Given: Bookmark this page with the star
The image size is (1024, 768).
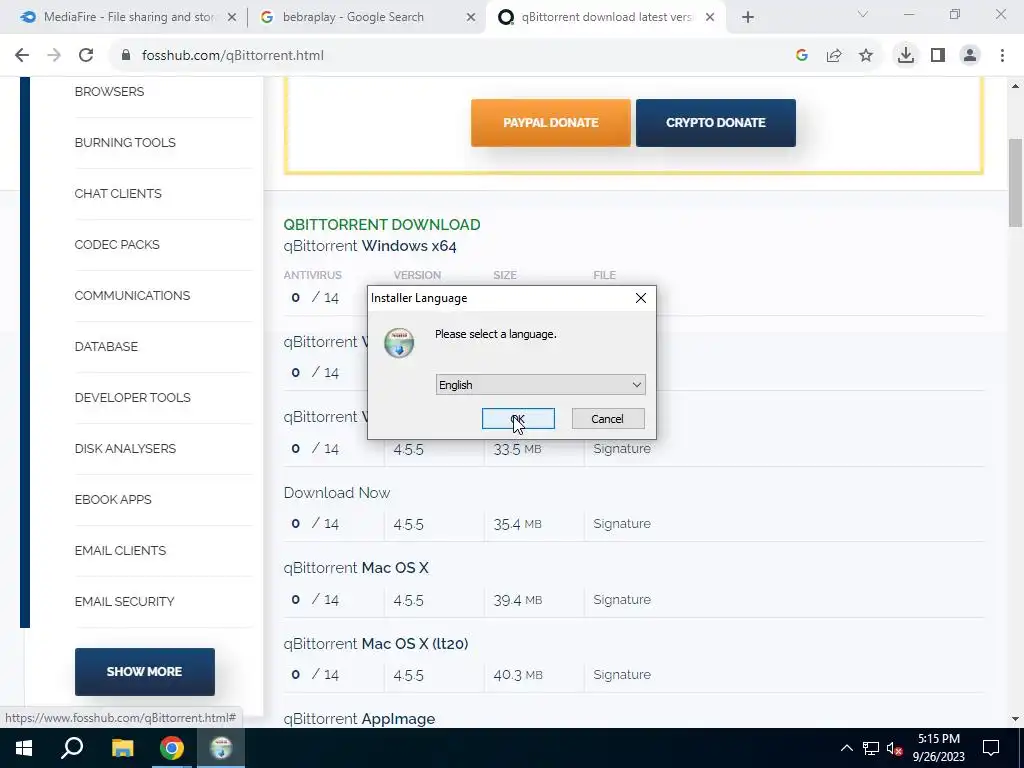Looking at the screenshot, I should click(x=866, y=56).
